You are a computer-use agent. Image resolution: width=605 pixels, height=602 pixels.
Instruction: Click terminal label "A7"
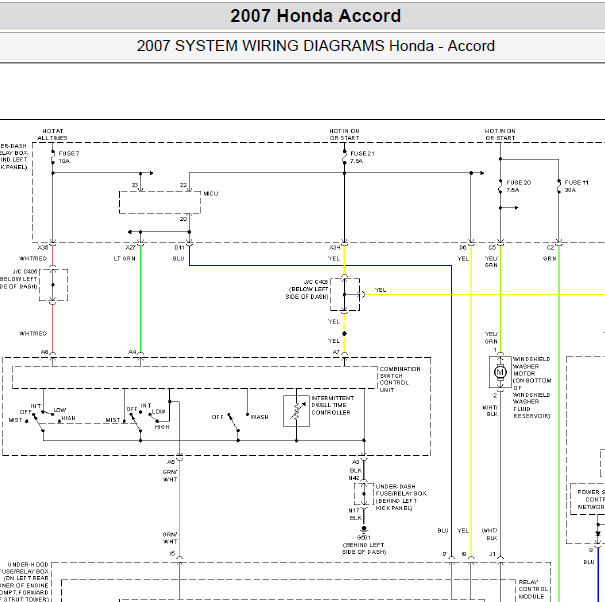pyautogui.click(x=336, y=352)
